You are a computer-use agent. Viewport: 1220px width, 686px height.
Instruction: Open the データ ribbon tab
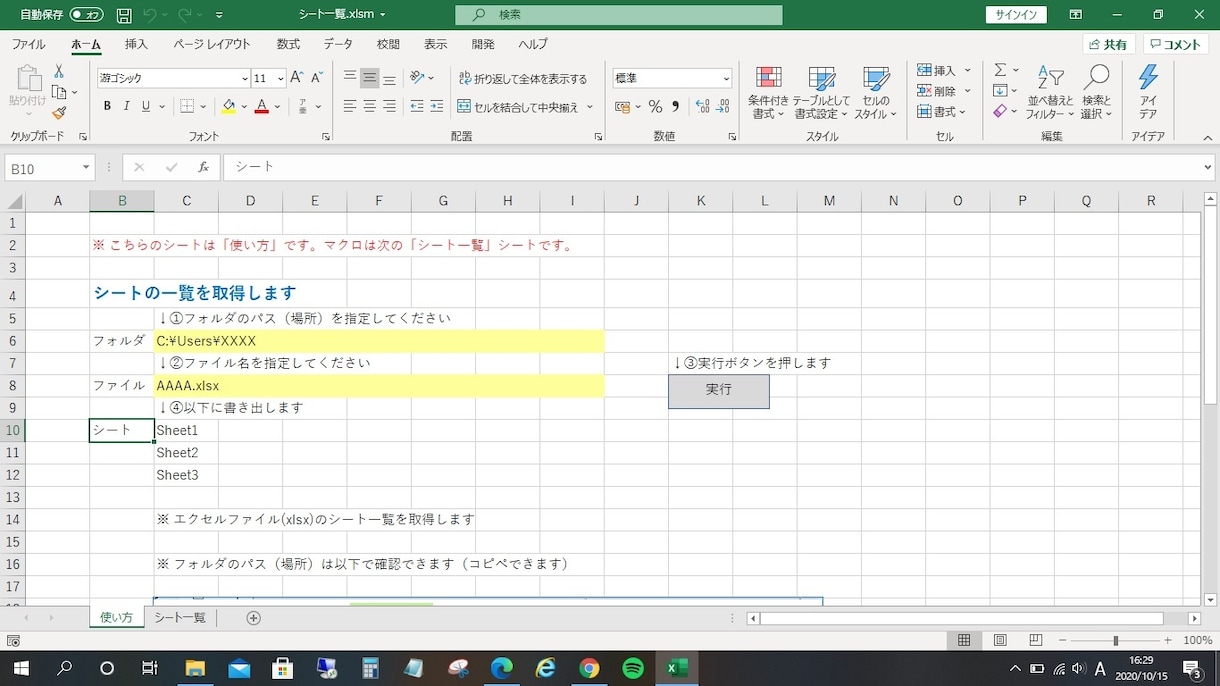point(338,44)
